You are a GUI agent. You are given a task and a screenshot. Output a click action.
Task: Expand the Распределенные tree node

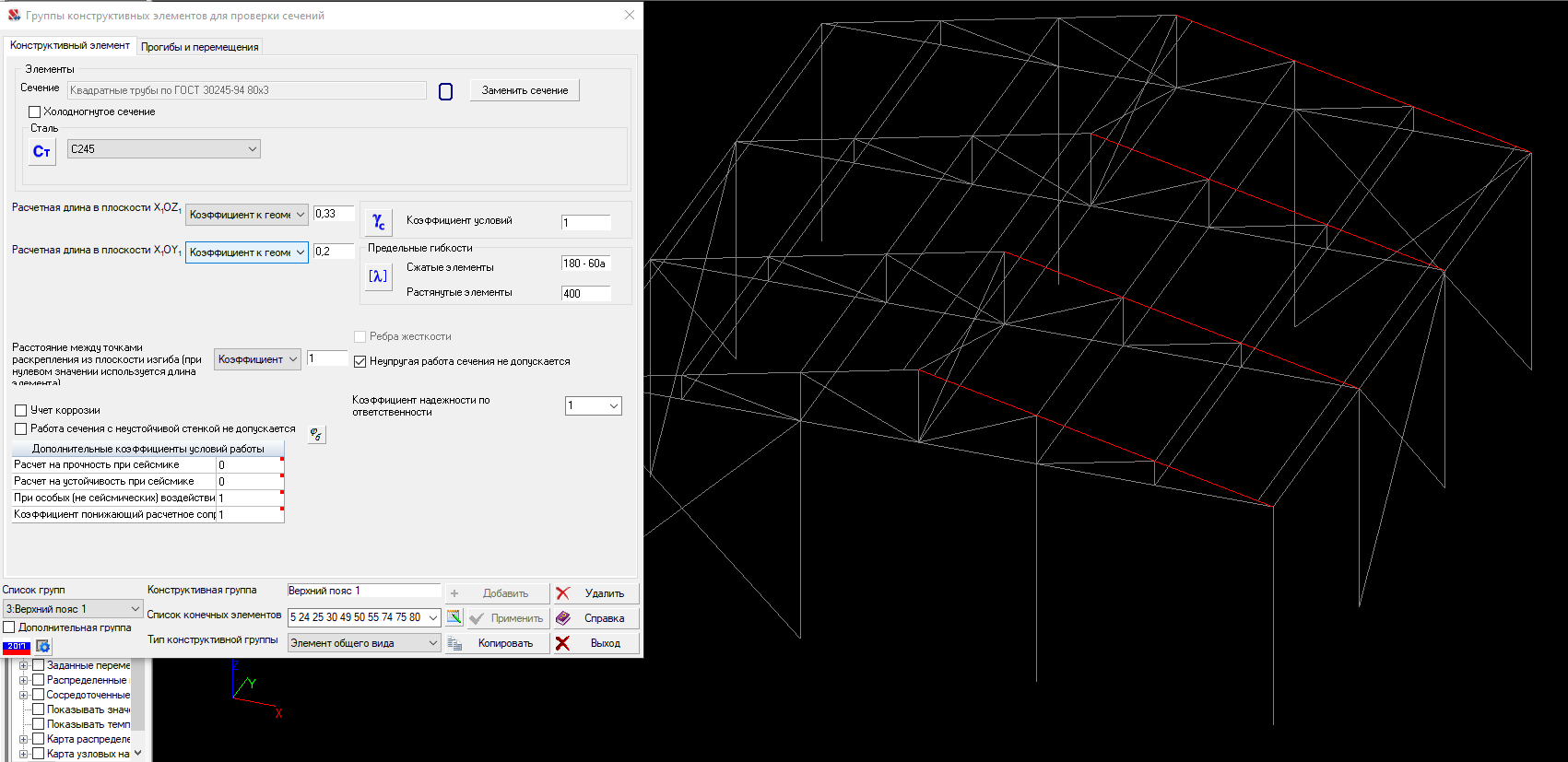24,680
